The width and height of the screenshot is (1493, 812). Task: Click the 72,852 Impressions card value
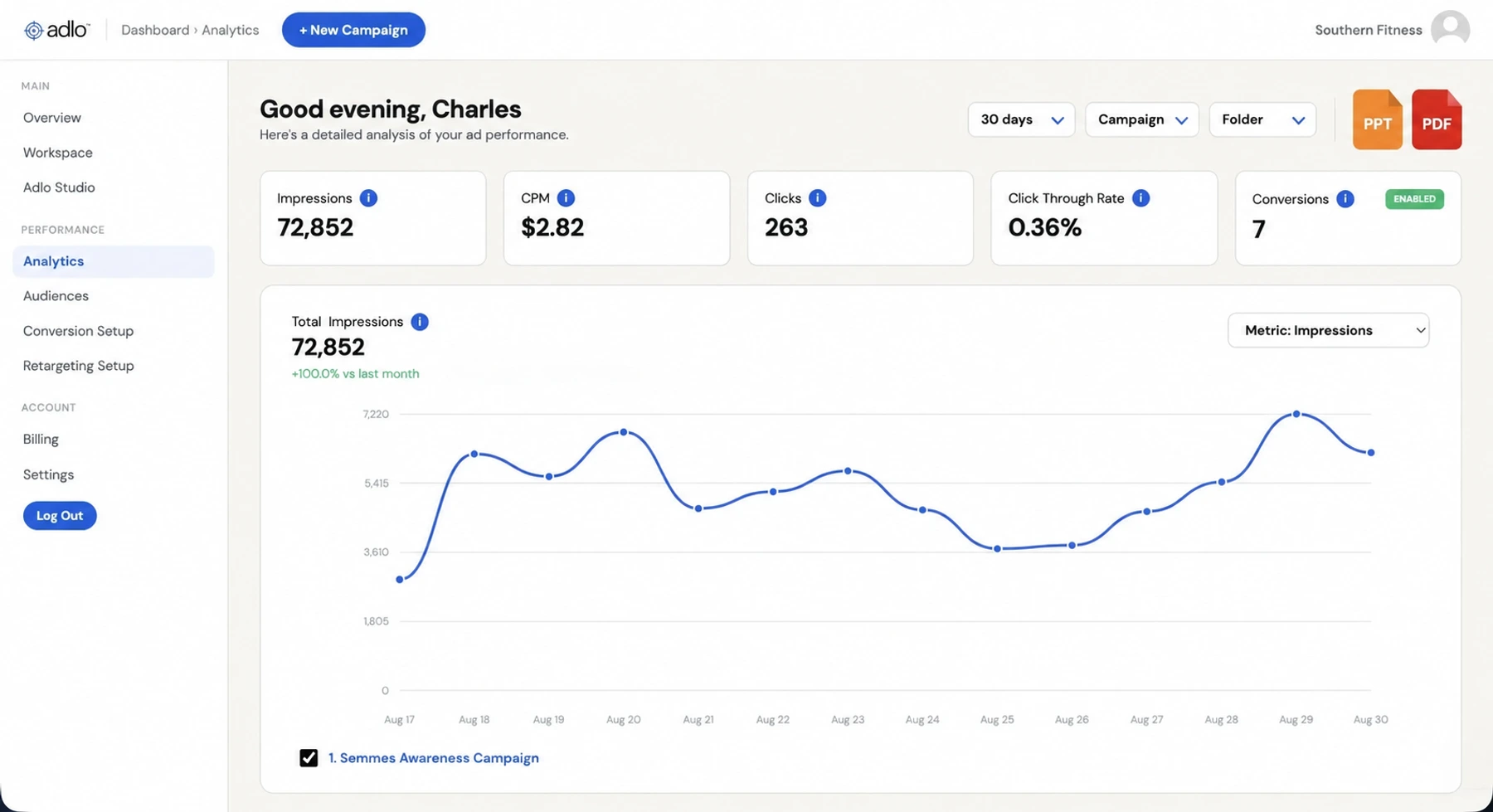pos(315,227)
